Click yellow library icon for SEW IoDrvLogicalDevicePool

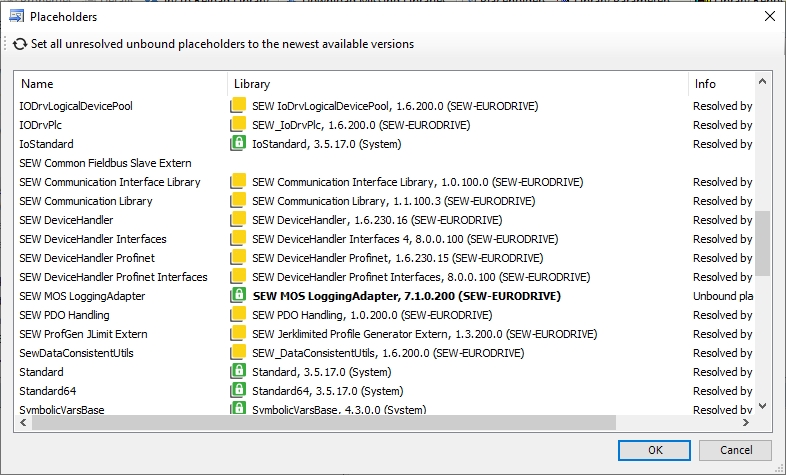coord(238,106)
